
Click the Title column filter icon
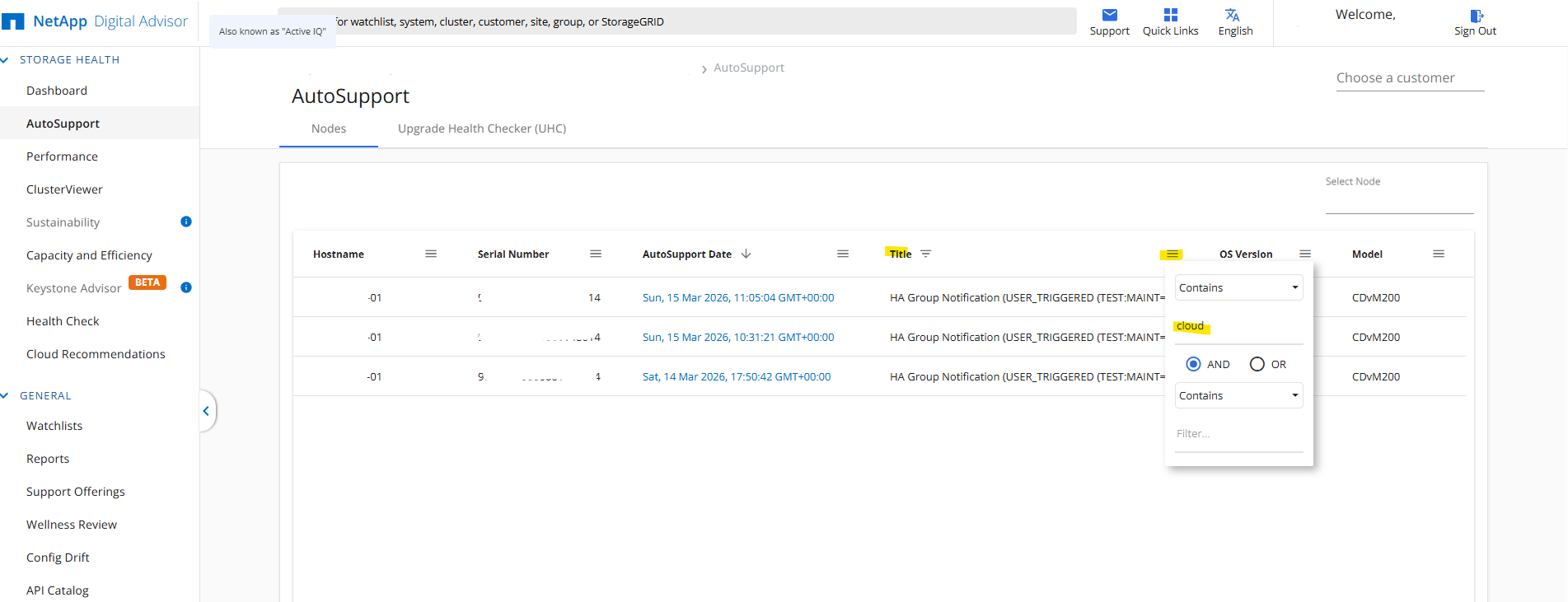pyautogui.click(x=925, y=254)
